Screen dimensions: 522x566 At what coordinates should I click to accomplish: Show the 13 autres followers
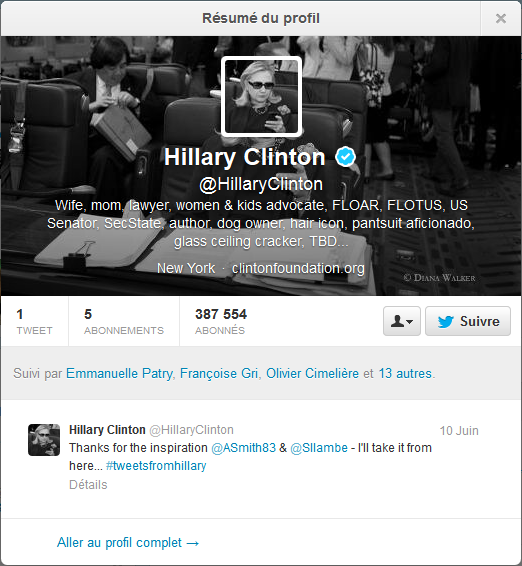(405, 374)
